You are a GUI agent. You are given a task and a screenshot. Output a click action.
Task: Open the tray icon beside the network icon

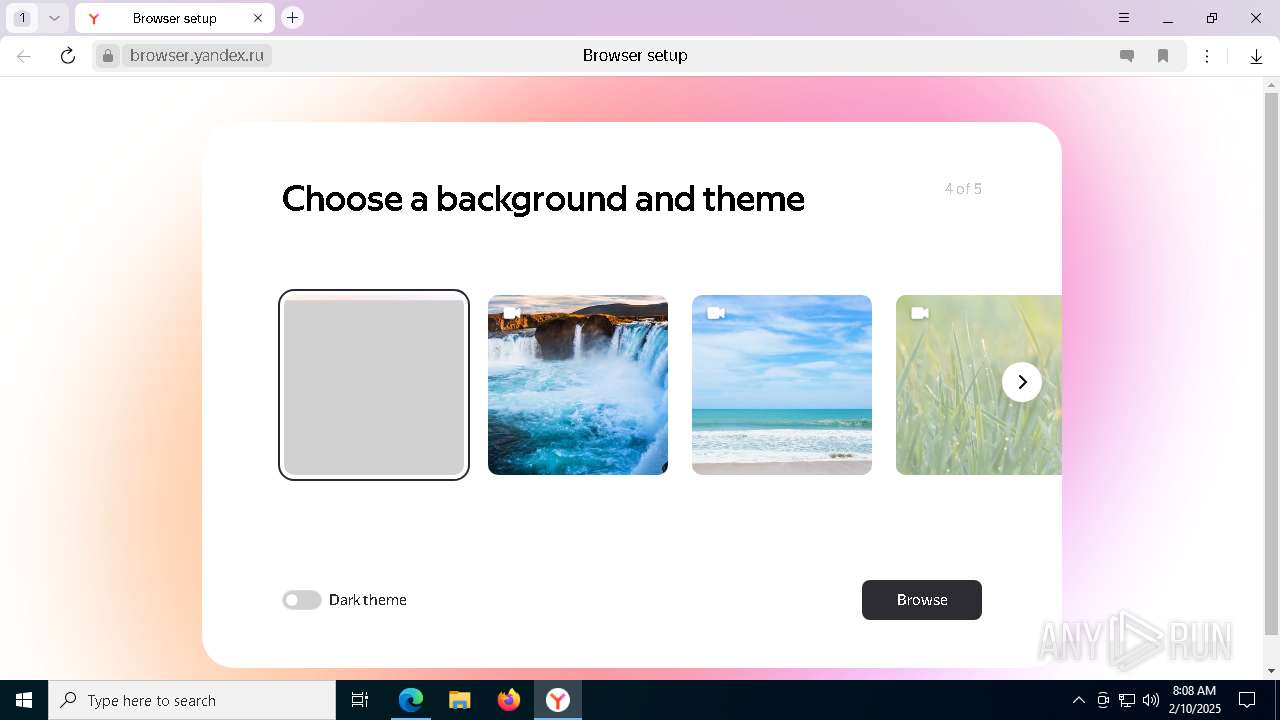click(1103, 700)
